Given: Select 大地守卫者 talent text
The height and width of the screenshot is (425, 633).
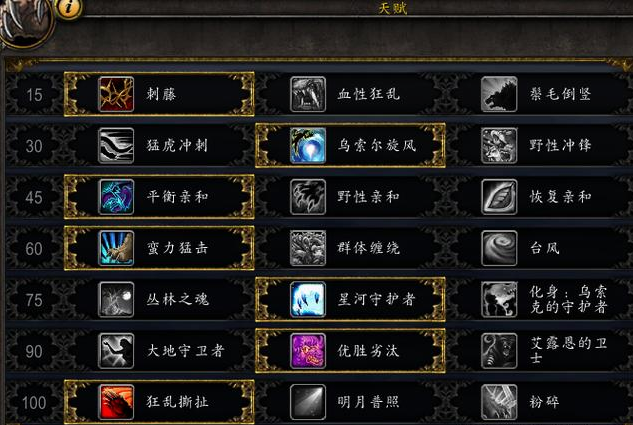Looking at the screenshot, I should pyautogui.click(x=185, y=351).
